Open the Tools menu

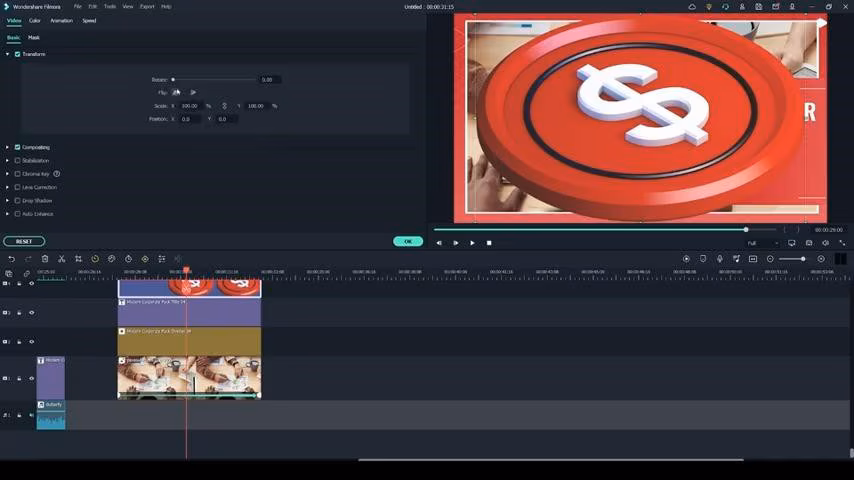click(x=110, y=7)
